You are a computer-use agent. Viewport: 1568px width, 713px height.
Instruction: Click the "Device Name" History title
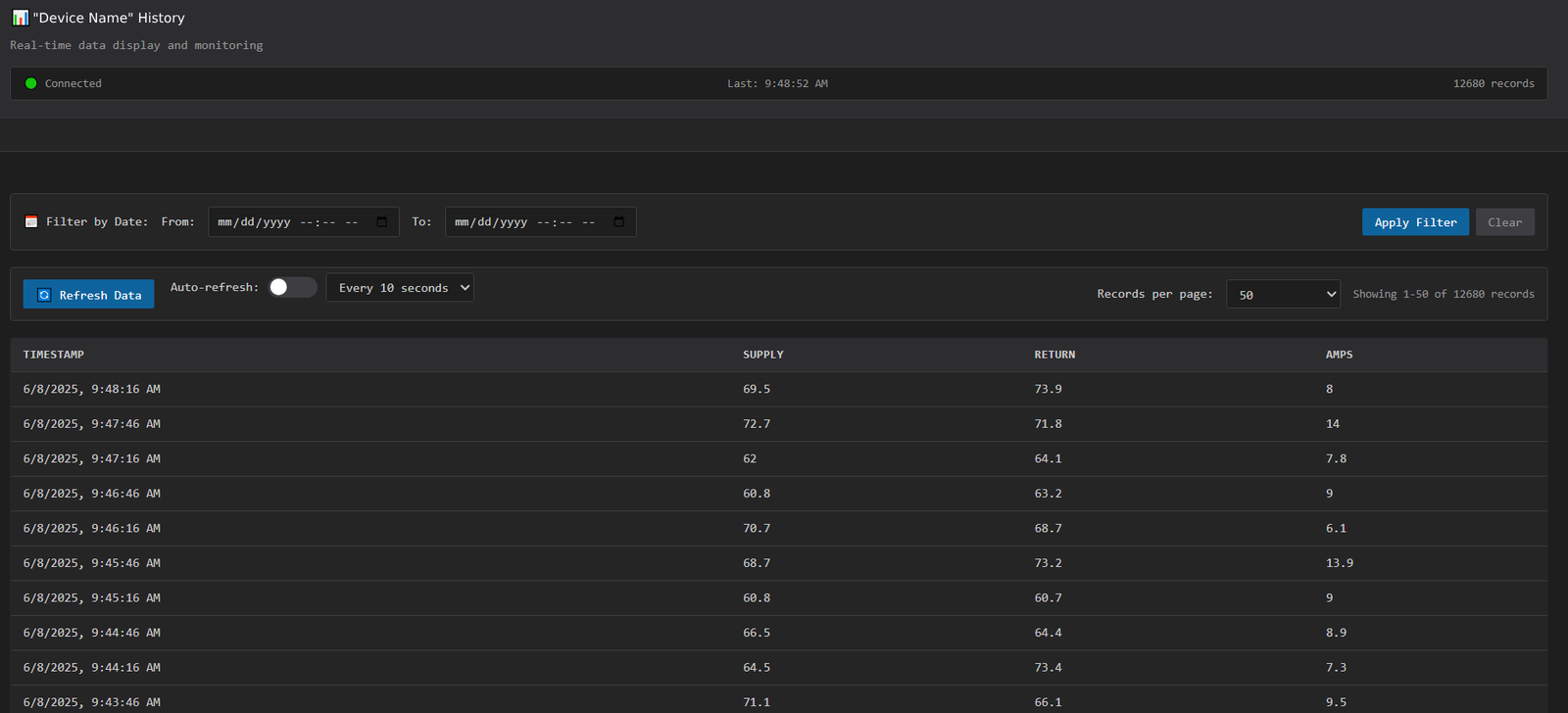[109, 18]
